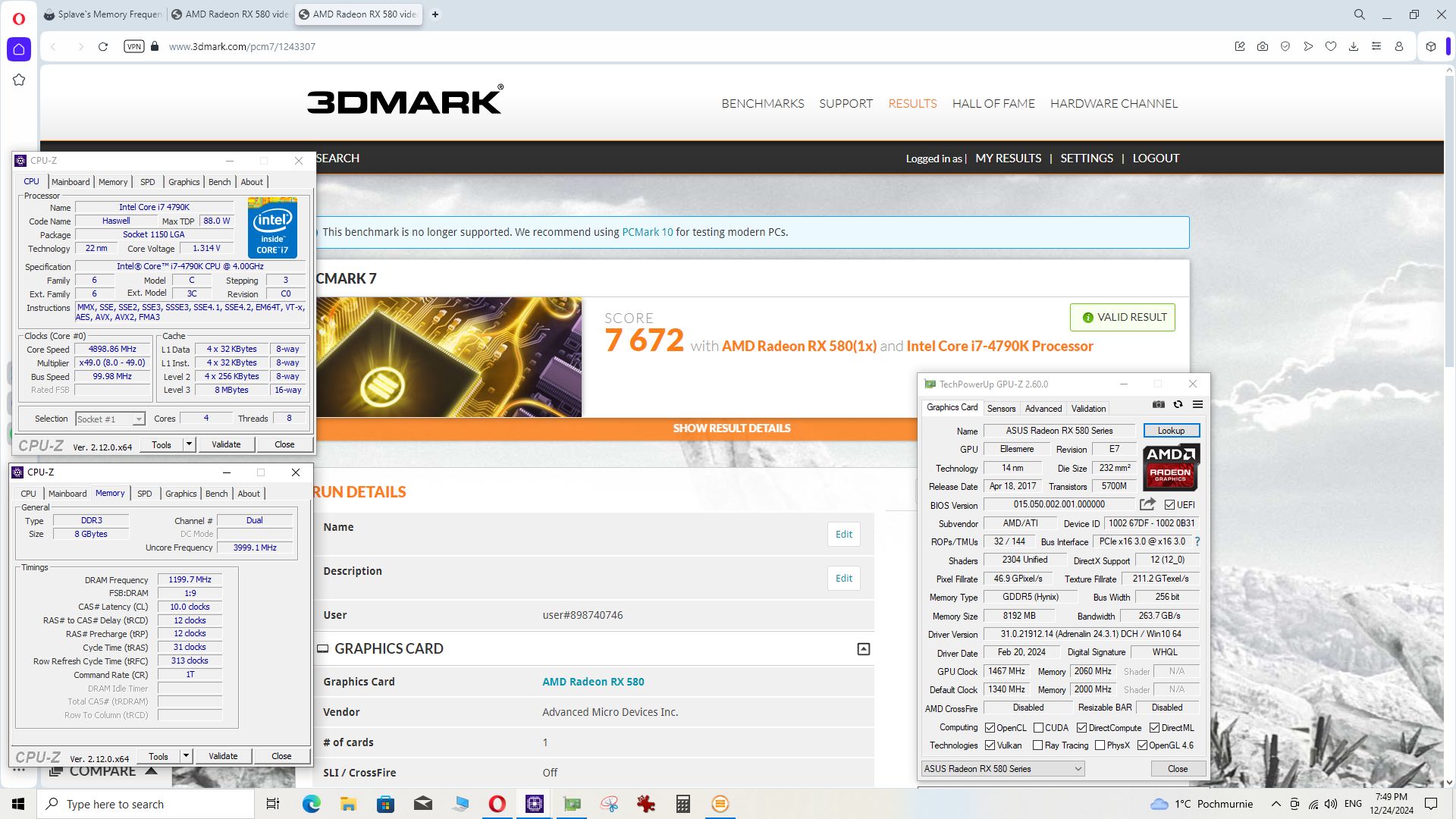This screenshot has width=1456, height=819.
Task: Open the Validation tab in GPU-Z
Action: point(1088,409)
